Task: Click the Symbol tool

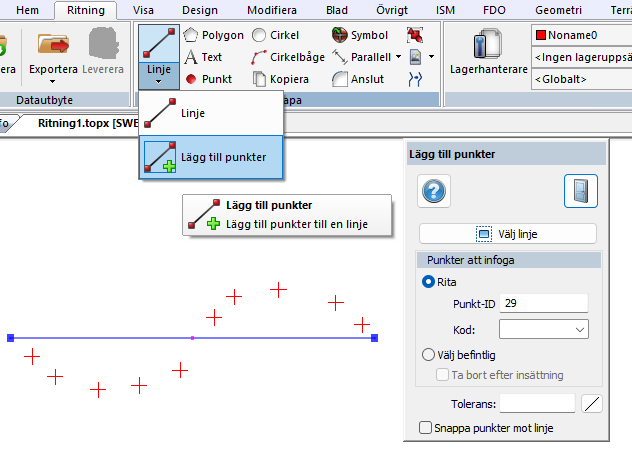Action: coord(360,35)
